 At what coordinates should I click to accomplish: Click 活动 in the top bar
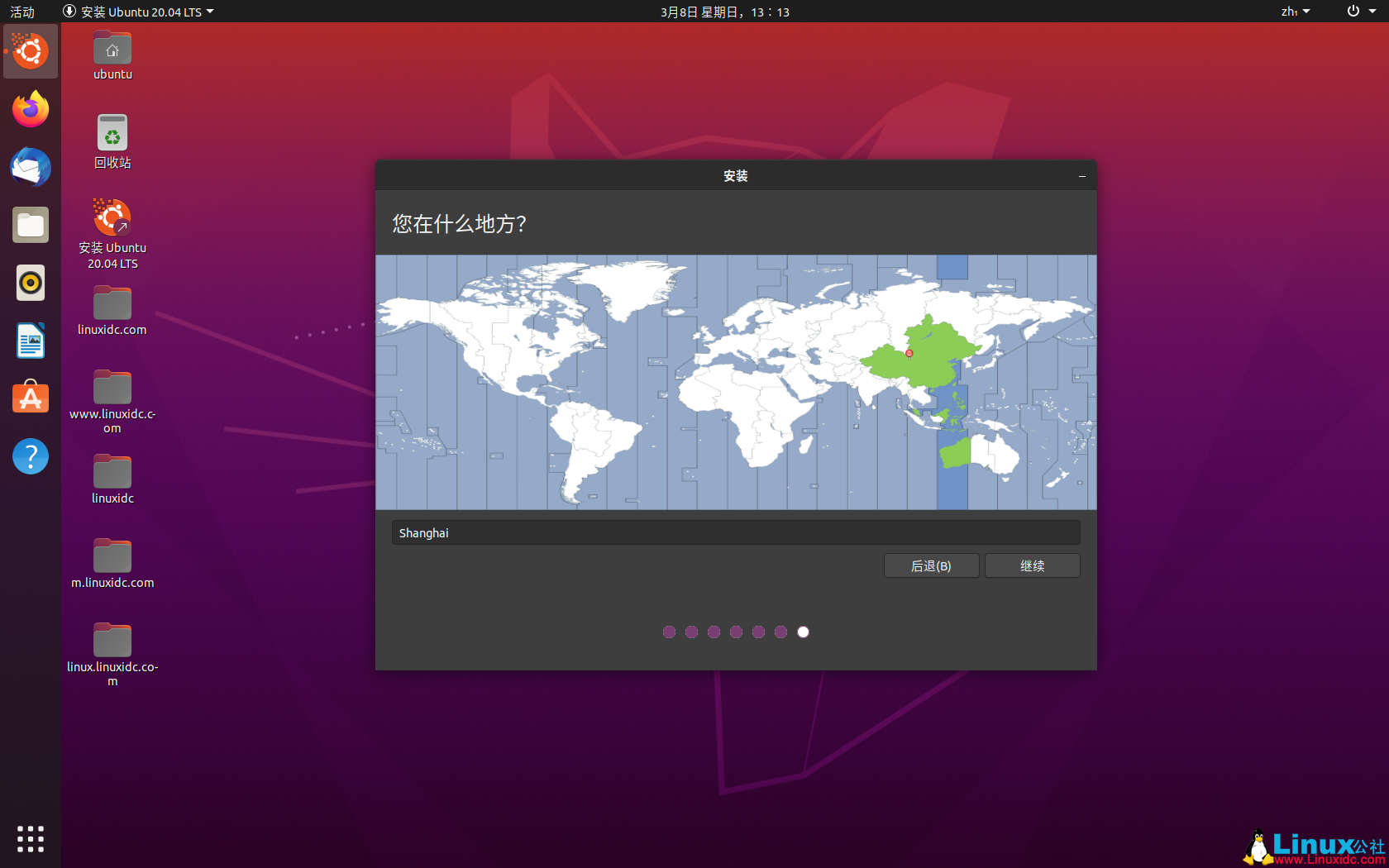21,12
